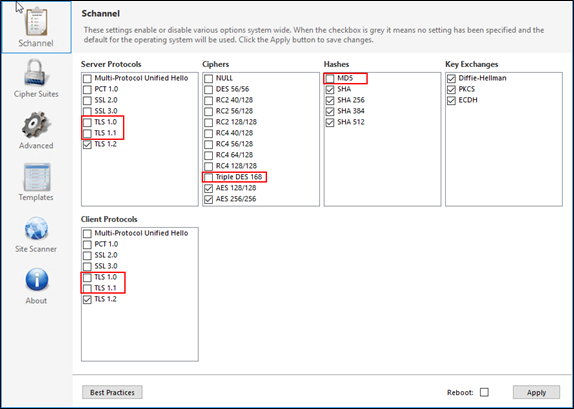Uncheck AES 256/256 cipher
The image size is (574, 409).
[x=208, y=199]
